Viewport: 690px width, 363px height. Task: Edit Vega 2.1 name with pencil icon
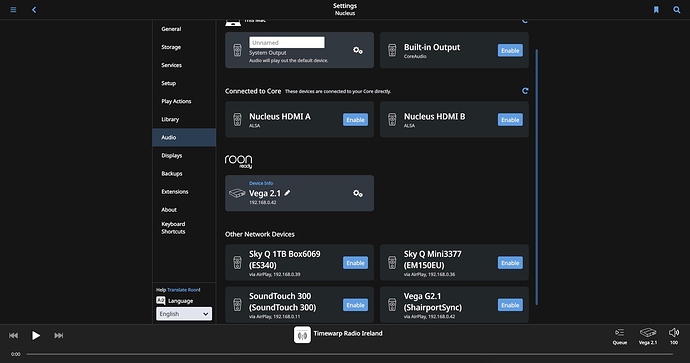pyautogui.click(x=287, y=193)
